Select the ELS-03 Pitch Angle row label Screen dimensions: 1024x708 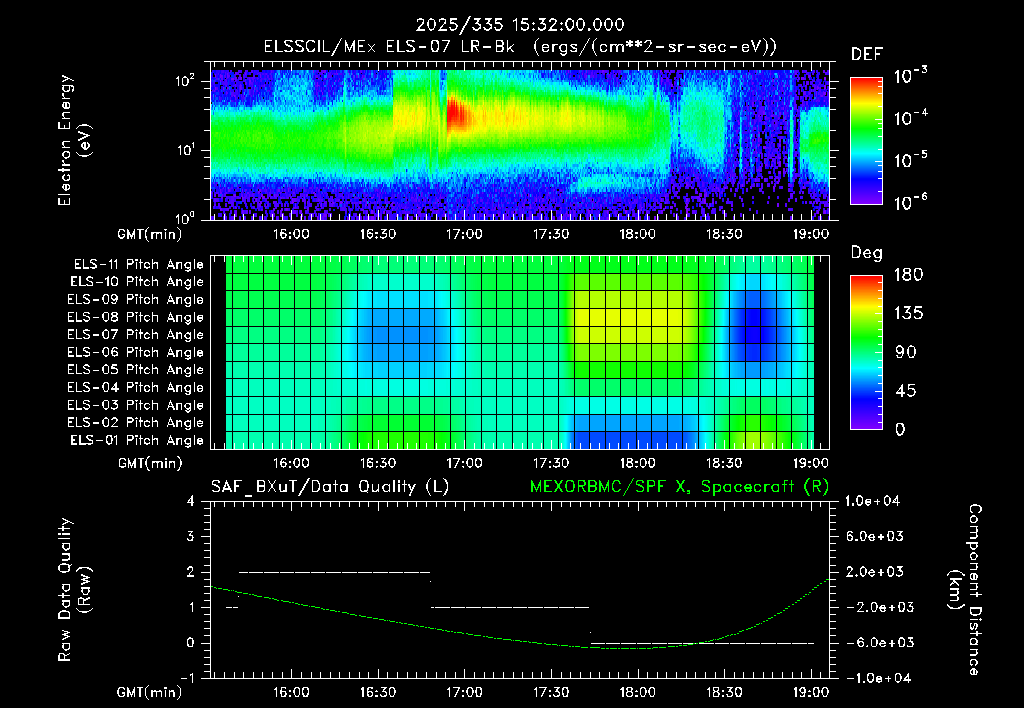coord(135,405)
